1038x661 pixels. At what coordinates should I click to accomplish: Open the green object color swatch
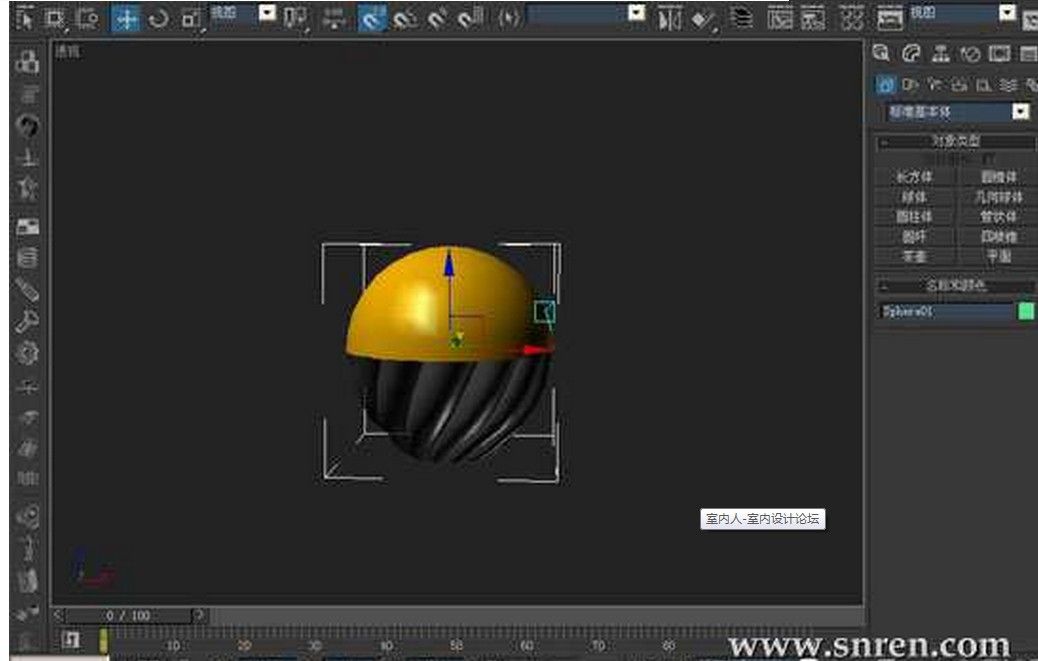tap(1025, 311)
